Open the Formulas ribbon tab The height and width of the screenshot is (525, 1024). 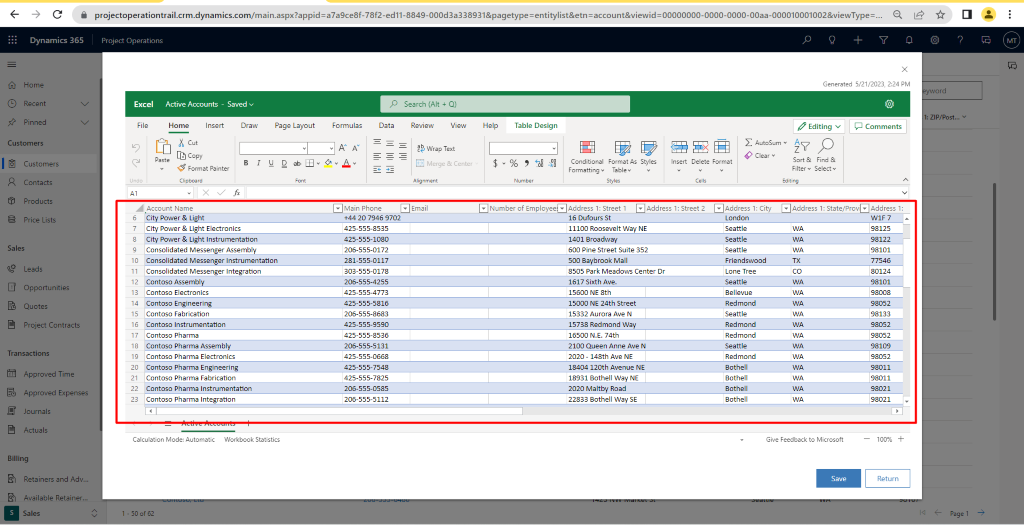pyautogui.click(x=347, y=126)
